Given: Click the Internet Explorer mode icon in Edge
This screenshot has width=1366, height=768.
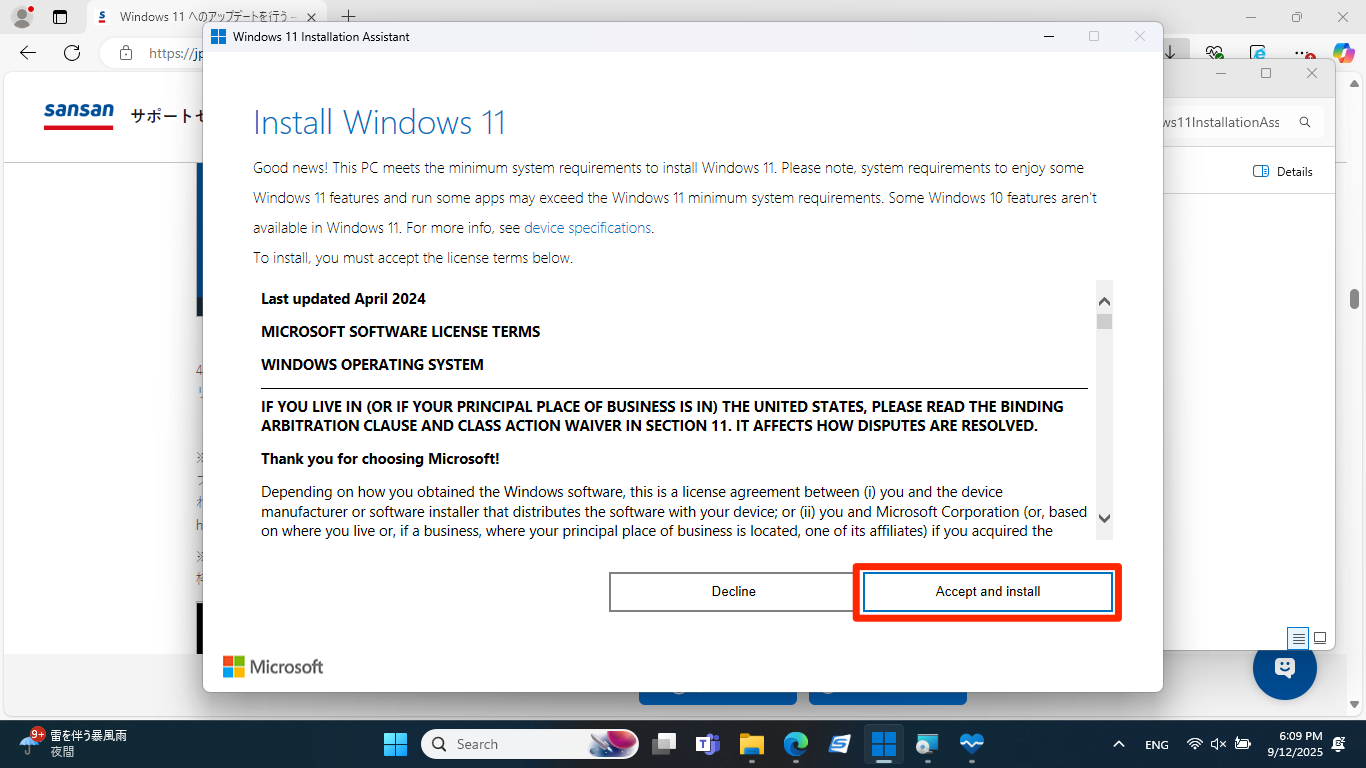Looking at the screenshot, I should tap(1258, 53).
